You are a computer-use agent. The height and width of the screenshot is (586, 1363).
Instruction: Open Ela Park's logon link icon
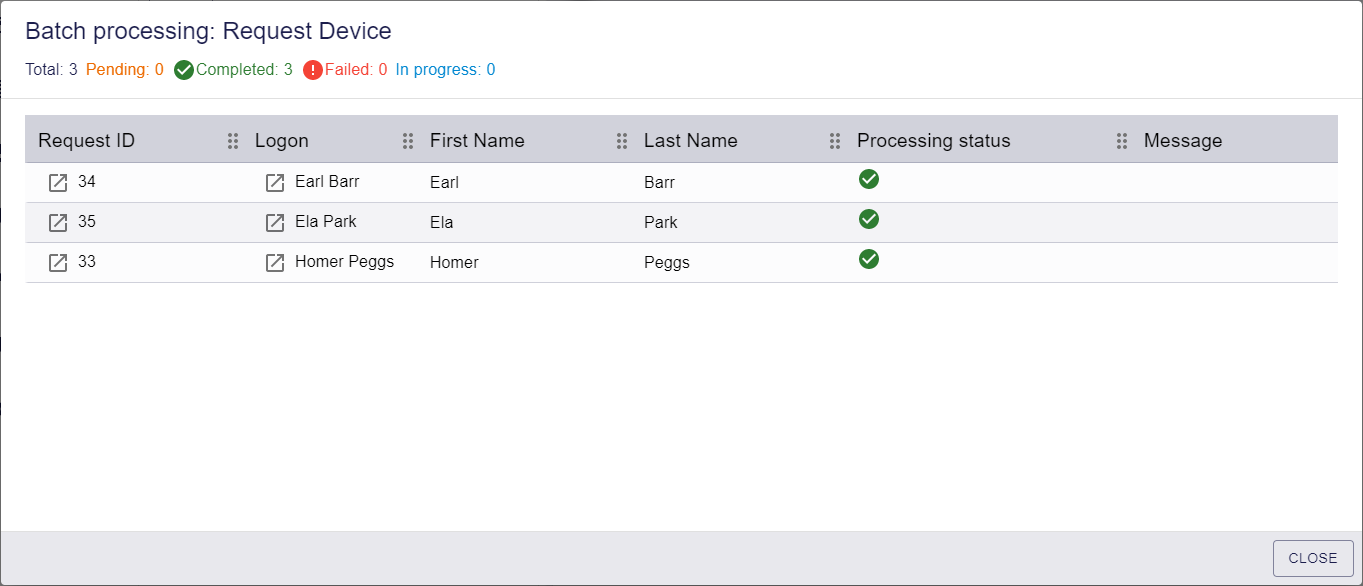pos(275,223)
